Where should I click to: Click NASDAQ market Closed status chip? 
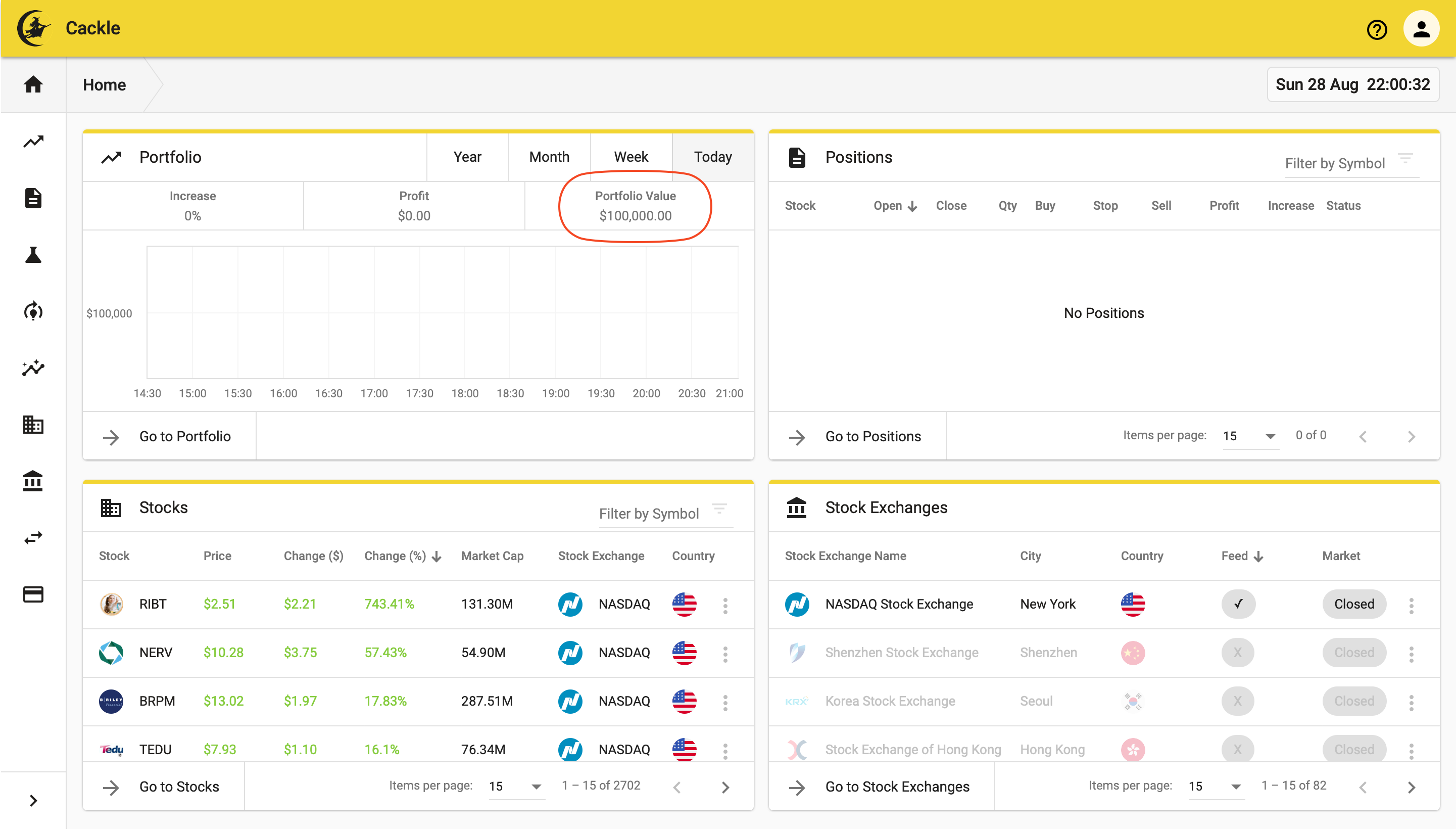click(1354, 604)
